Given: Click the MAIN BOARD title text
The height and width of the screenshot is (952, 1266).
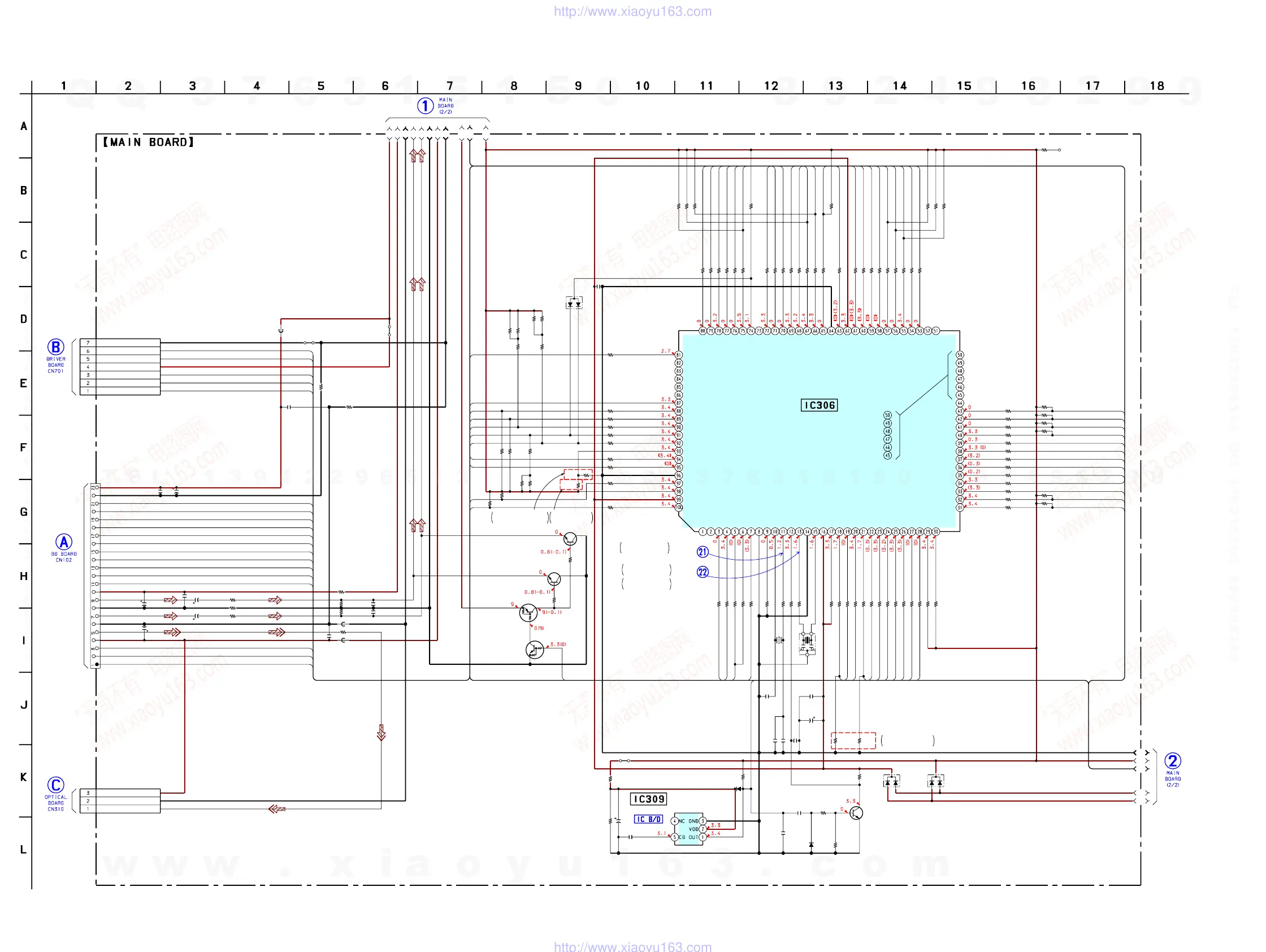Looking at the screenshot, I should coord(148,142).
